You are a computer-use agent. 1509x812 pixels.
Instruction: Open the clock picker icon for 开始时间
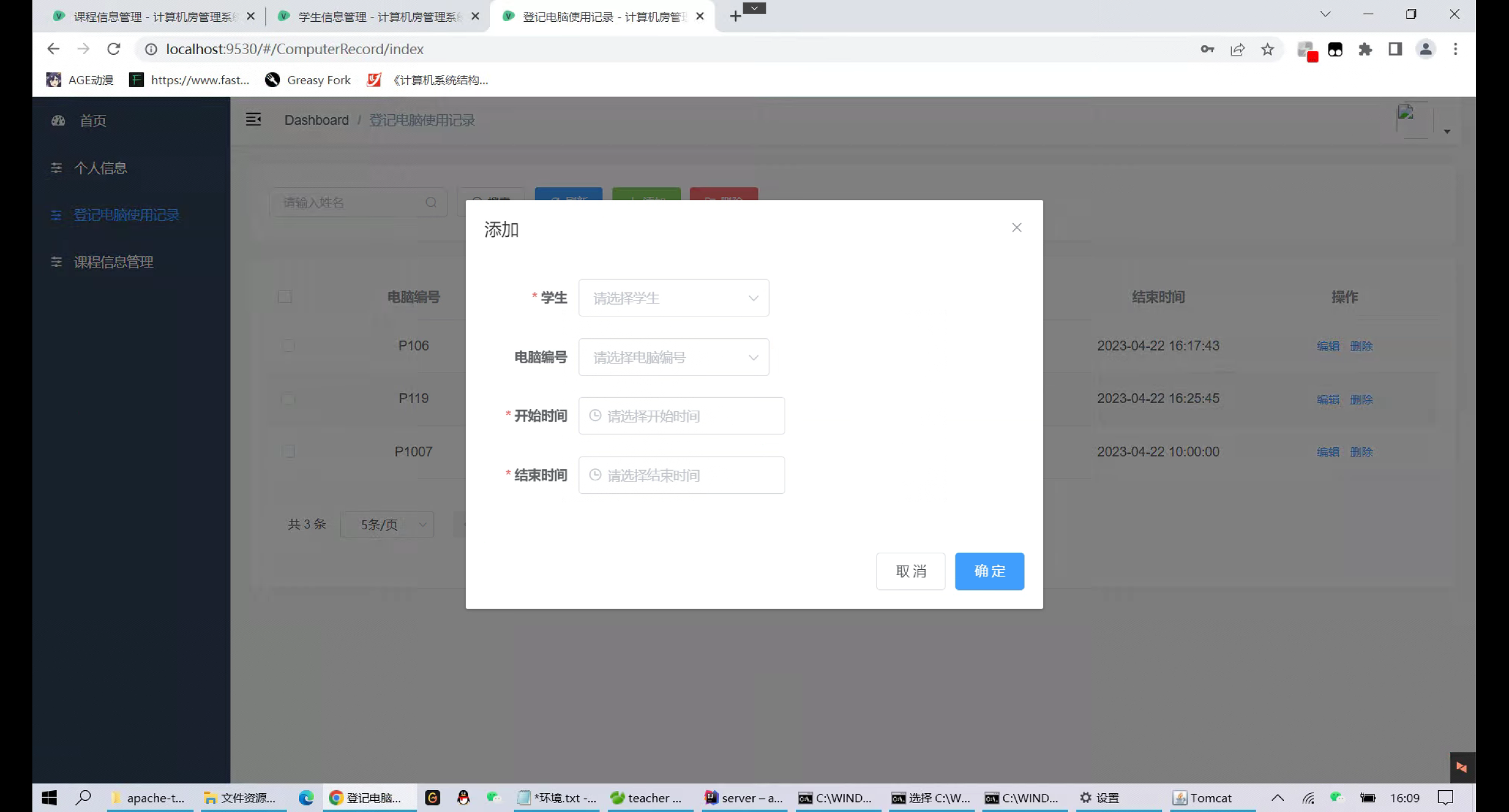tap(595, 415)
